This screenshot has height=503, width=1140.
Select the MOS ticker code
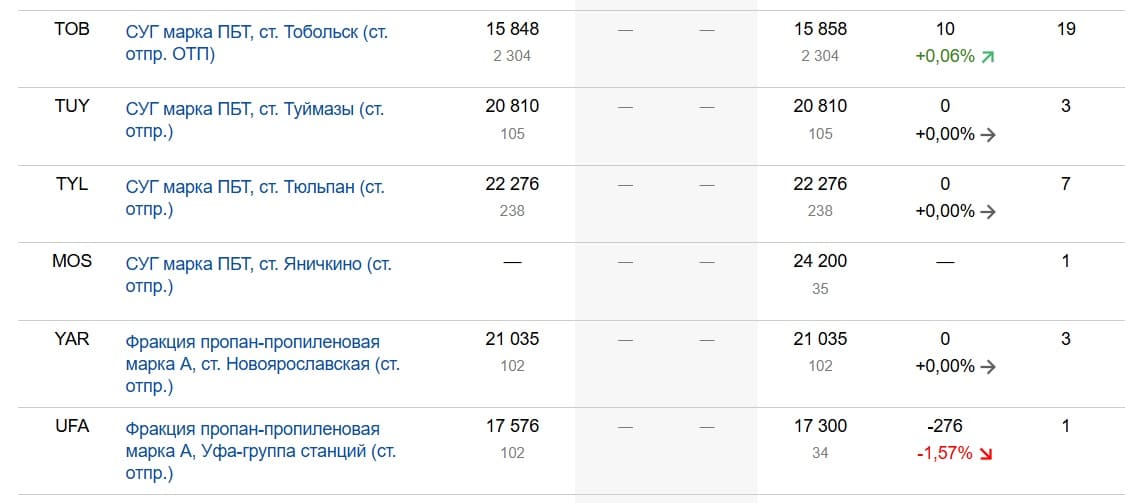[x=72, y=261]
